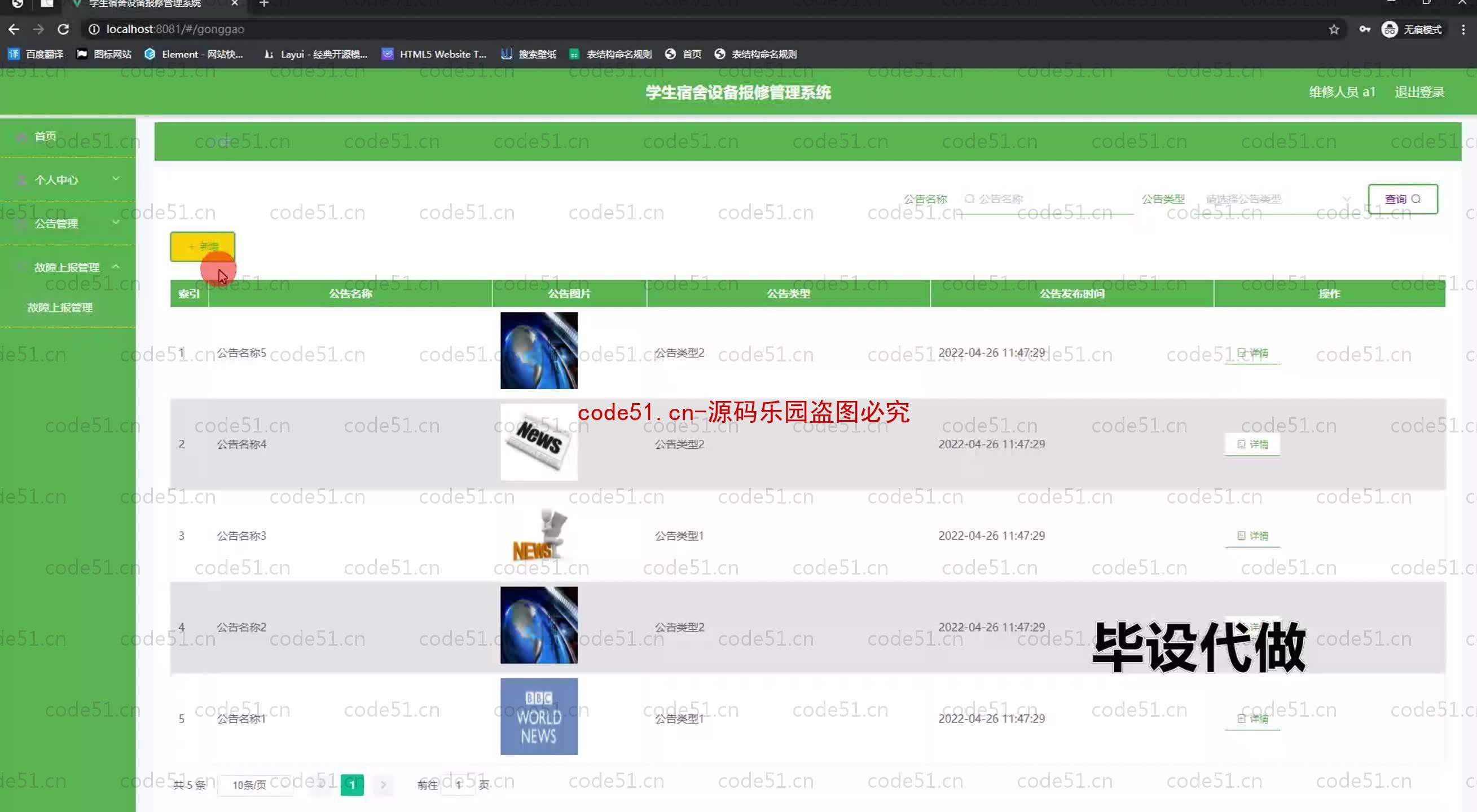1477x812 pixels.
Task: Open the 搜索壁纸 bookmark
Action: click(x=528, y=54)
